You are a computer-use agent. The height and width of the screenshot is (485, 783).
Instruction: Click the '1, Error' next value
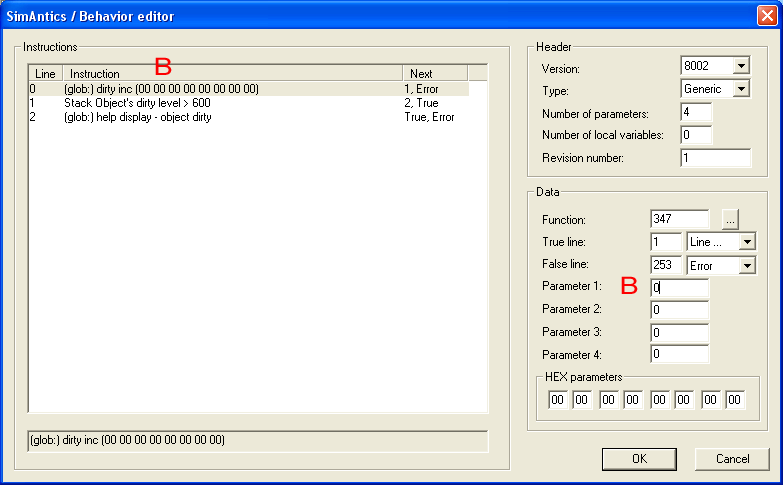click(421, 89)
